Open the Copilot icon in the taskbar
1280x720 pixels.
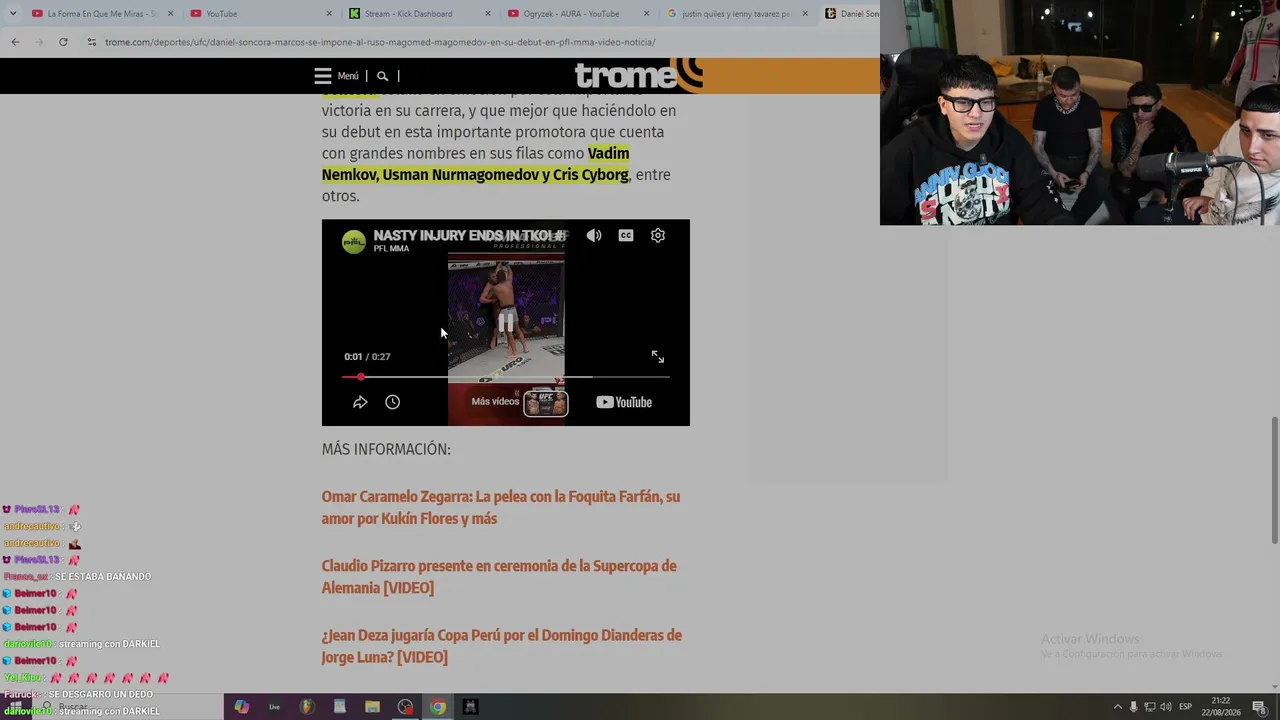point(241,707)
